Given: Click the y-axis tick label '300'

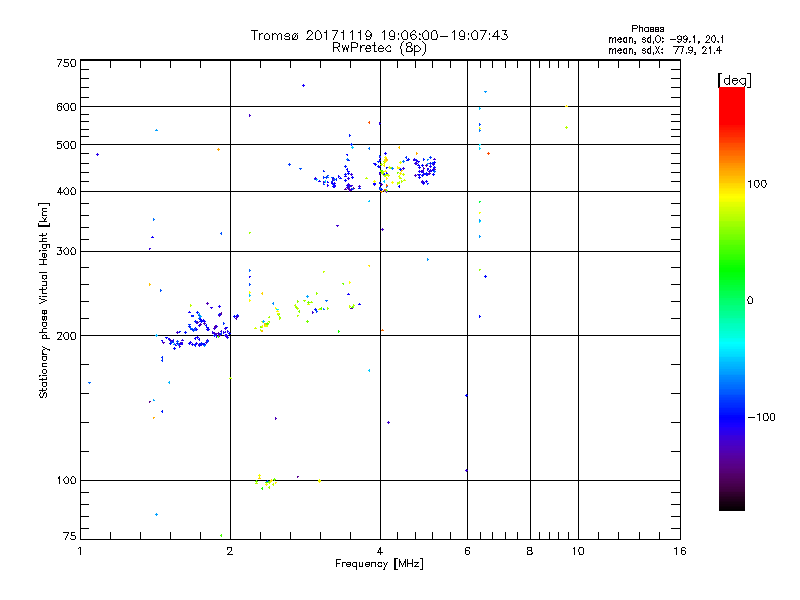Looking at the screenshot, I should click(66, 252).
